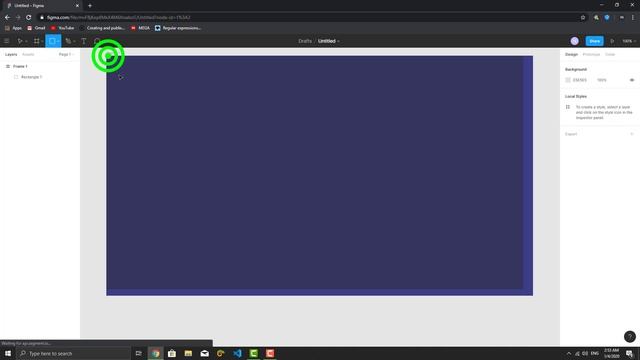
Task: Switch to the Prototype tab
Action: click(591, 54)
